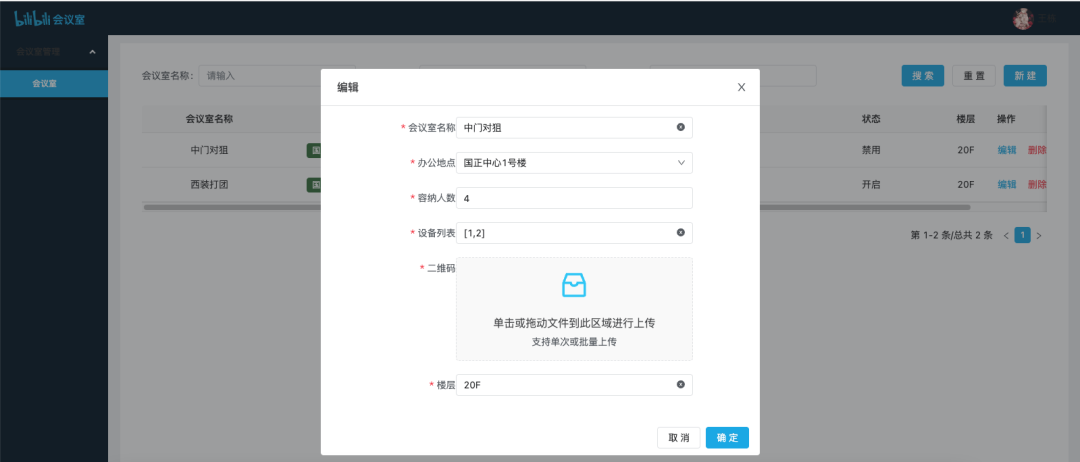Screen dimensions: 1080x462
Task: Select the 会议室 sidebar menu item
Action: tap(54, 83)
